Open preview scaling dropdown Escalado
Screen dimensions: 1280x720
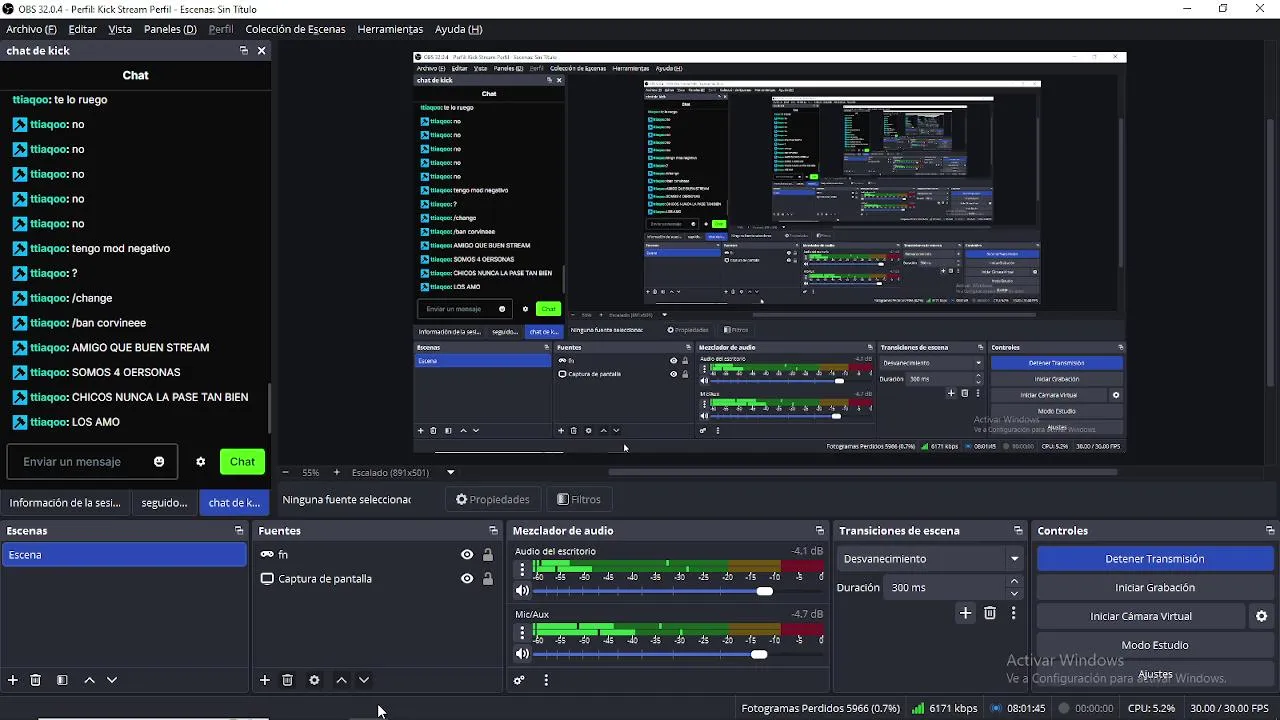click(404, 472)
